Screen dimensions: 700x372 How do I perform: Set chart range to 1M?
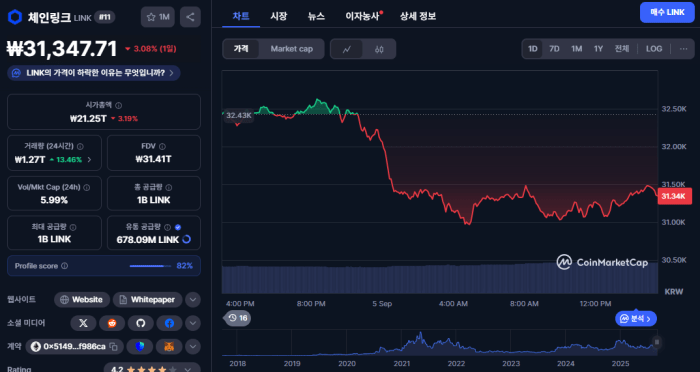pos(577,49)
